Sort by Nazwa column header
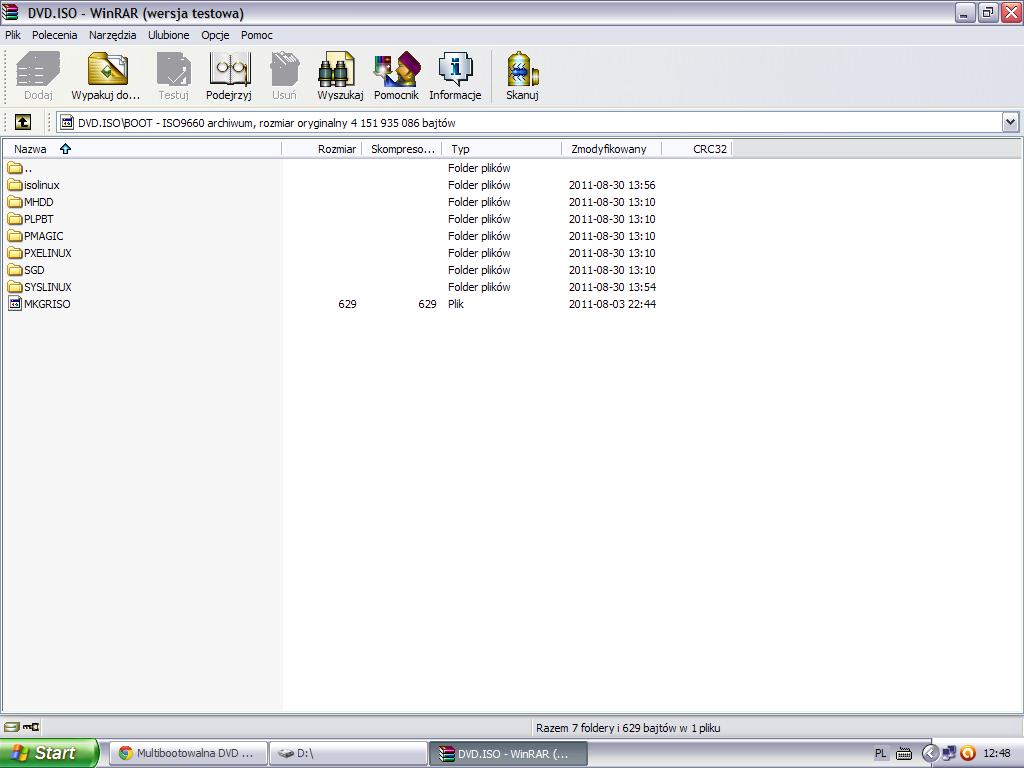This screenshot has height=768, width=1024. 142,149
